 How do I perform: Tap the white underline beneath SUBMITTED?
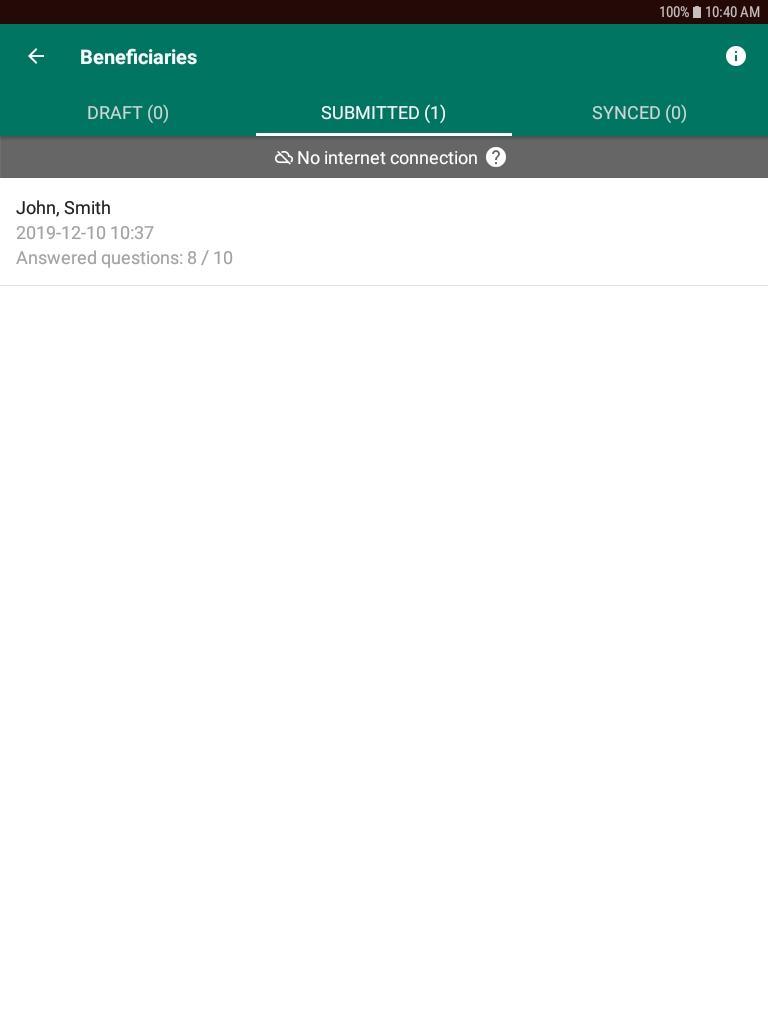click(x=383, y=135)
